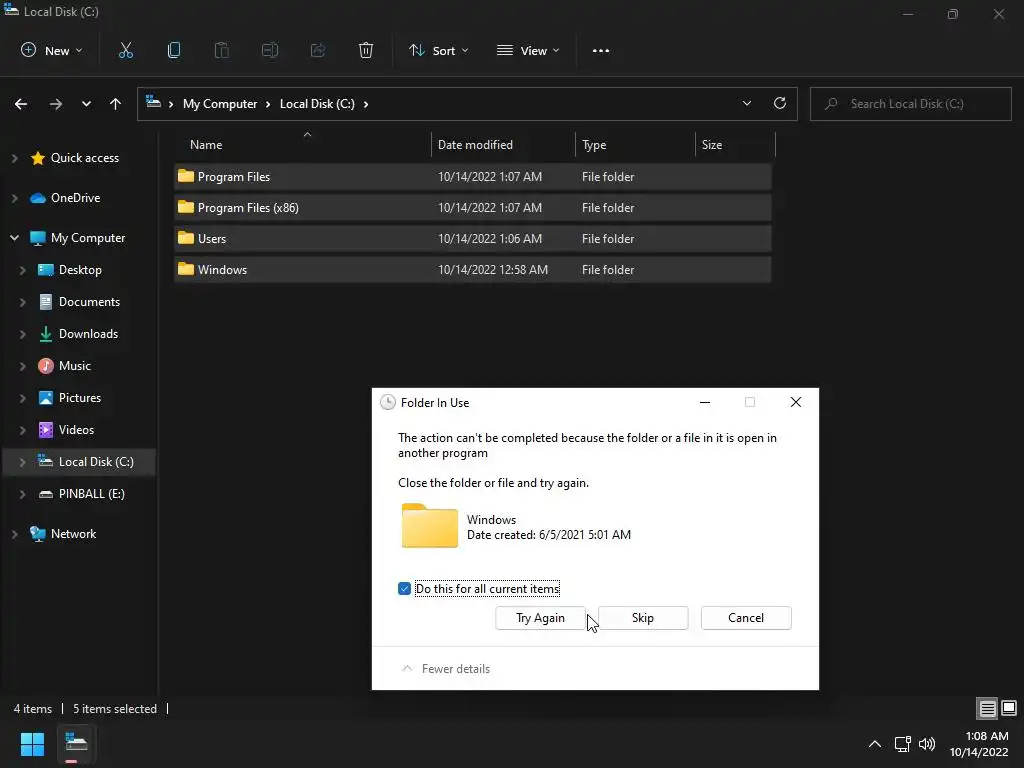Expand the PINBALL (E:) drive node
1024x768 pixels.
23,494
